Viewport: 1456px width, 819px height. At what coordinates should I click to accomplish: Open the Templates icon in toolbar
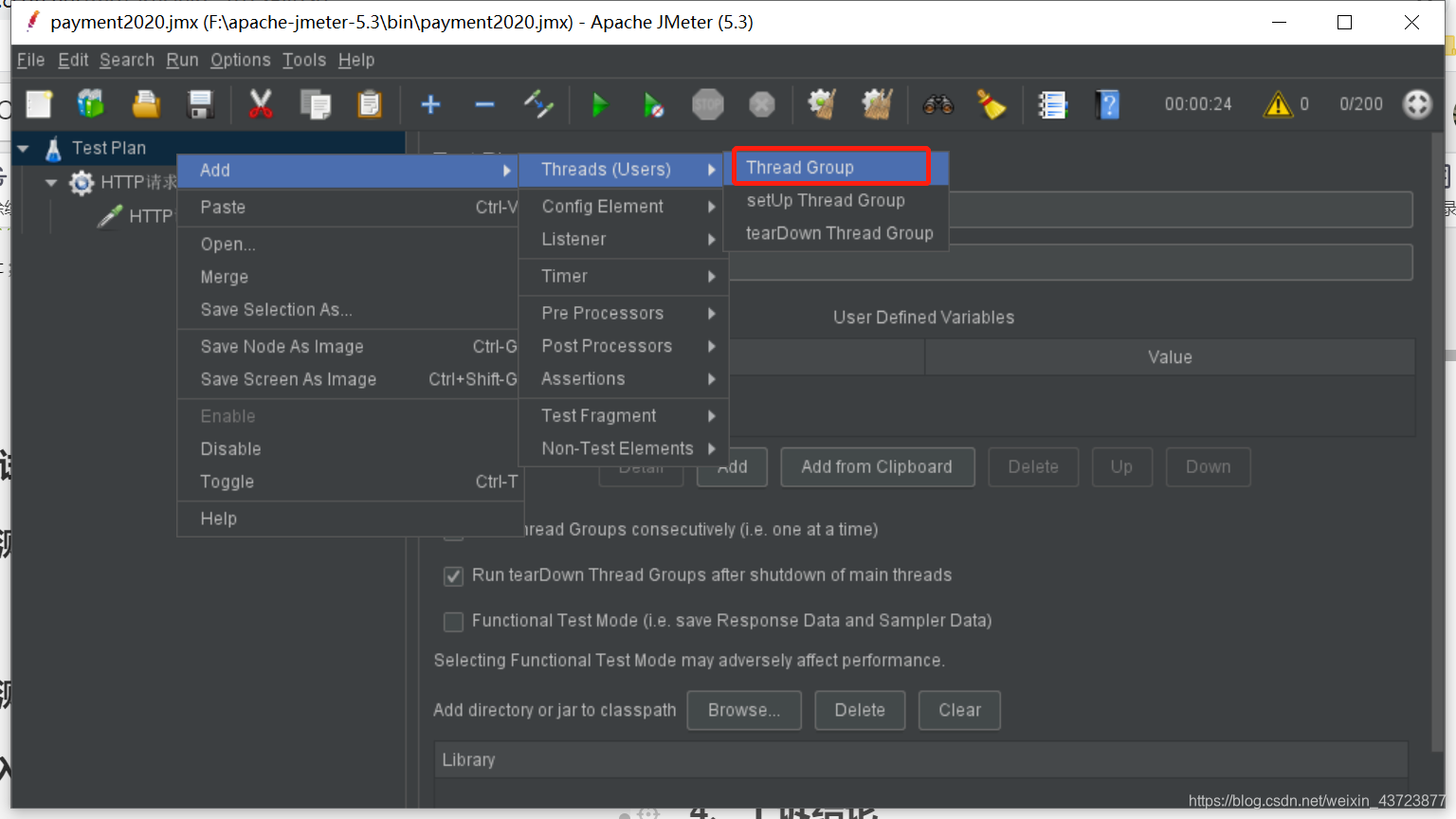tap(92, 104)
